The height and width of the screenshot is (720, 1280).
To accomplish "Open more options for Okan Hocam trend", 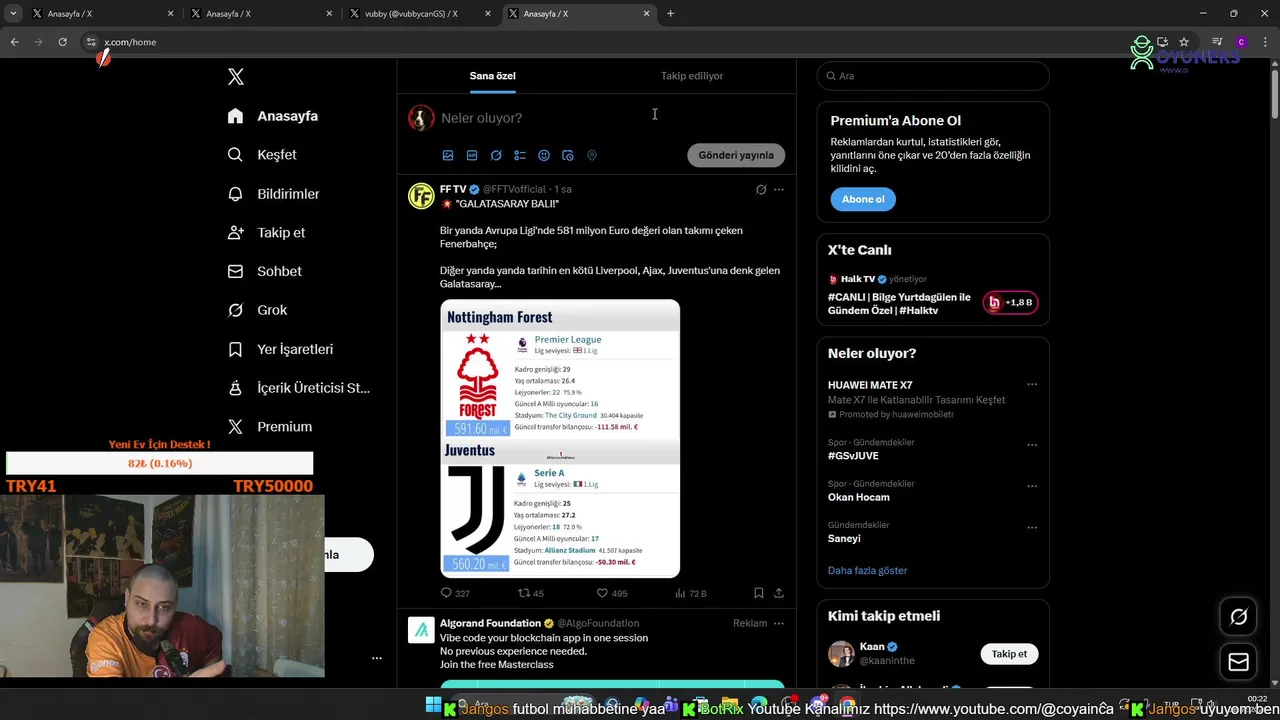I will pyautogui.click(x=1032, y=486).
